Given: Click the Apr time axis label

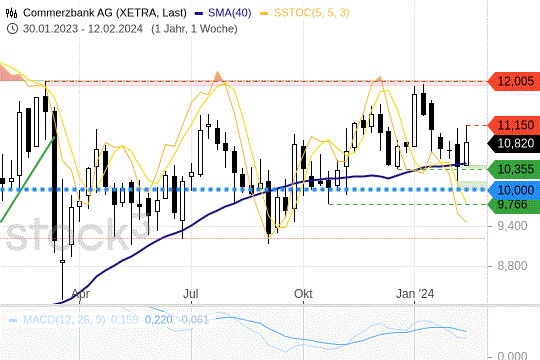Looking at the screenshot, I should 80,294.
